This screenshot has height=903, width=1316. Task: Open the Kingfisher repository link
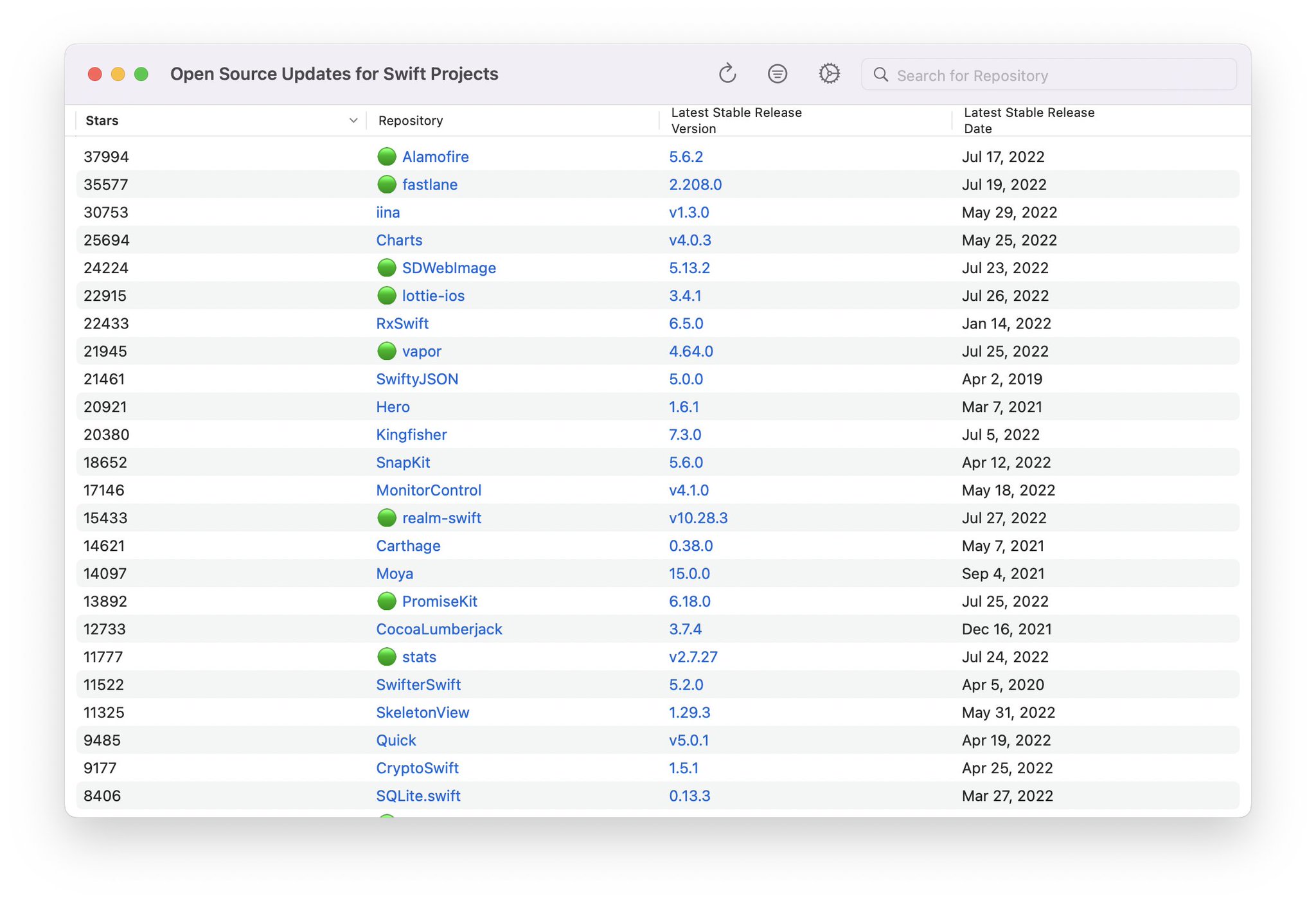[x=411, y=434]
